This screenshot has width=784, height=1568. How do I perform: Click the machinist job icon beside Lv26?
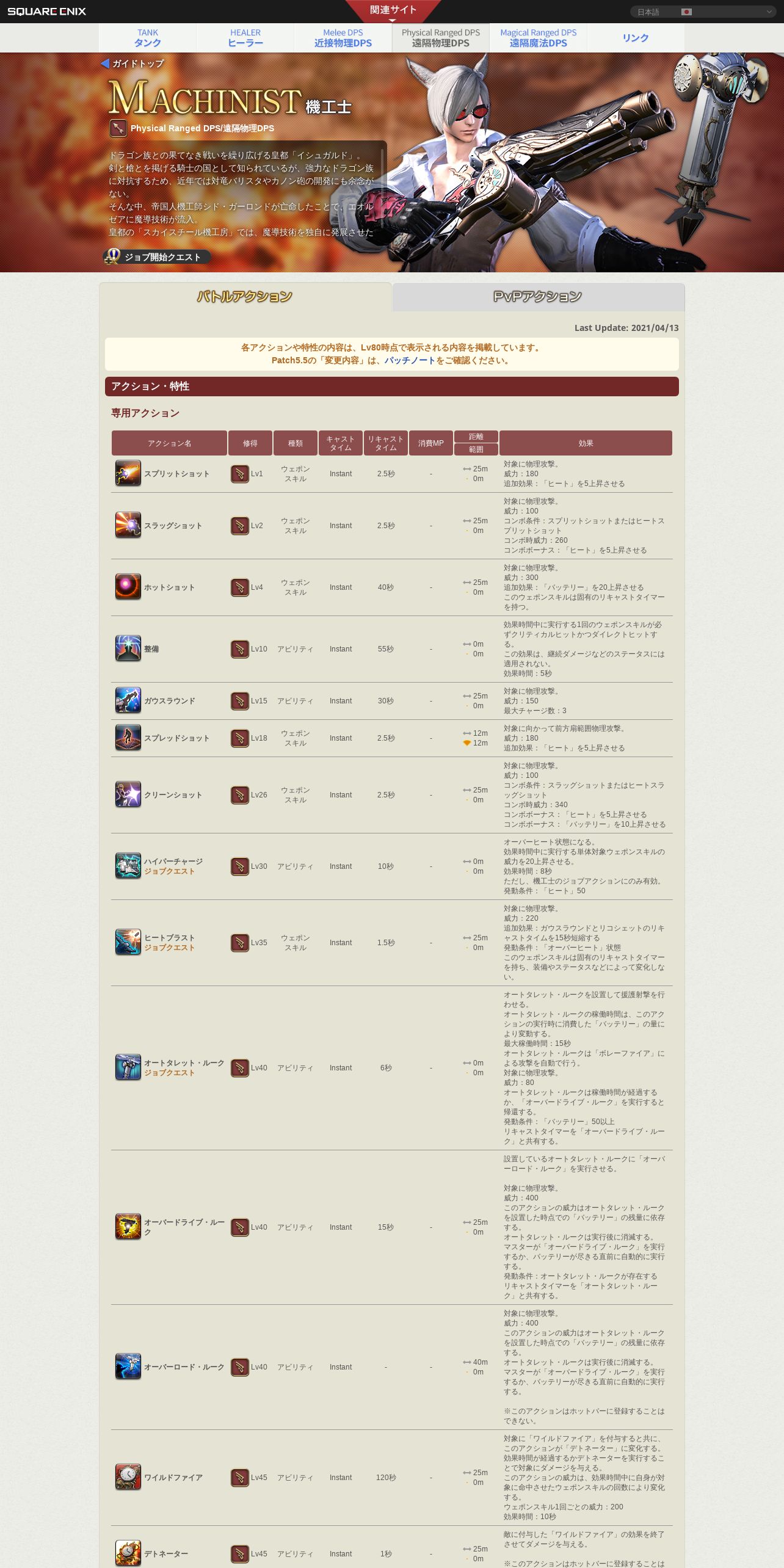click(240, 795)
